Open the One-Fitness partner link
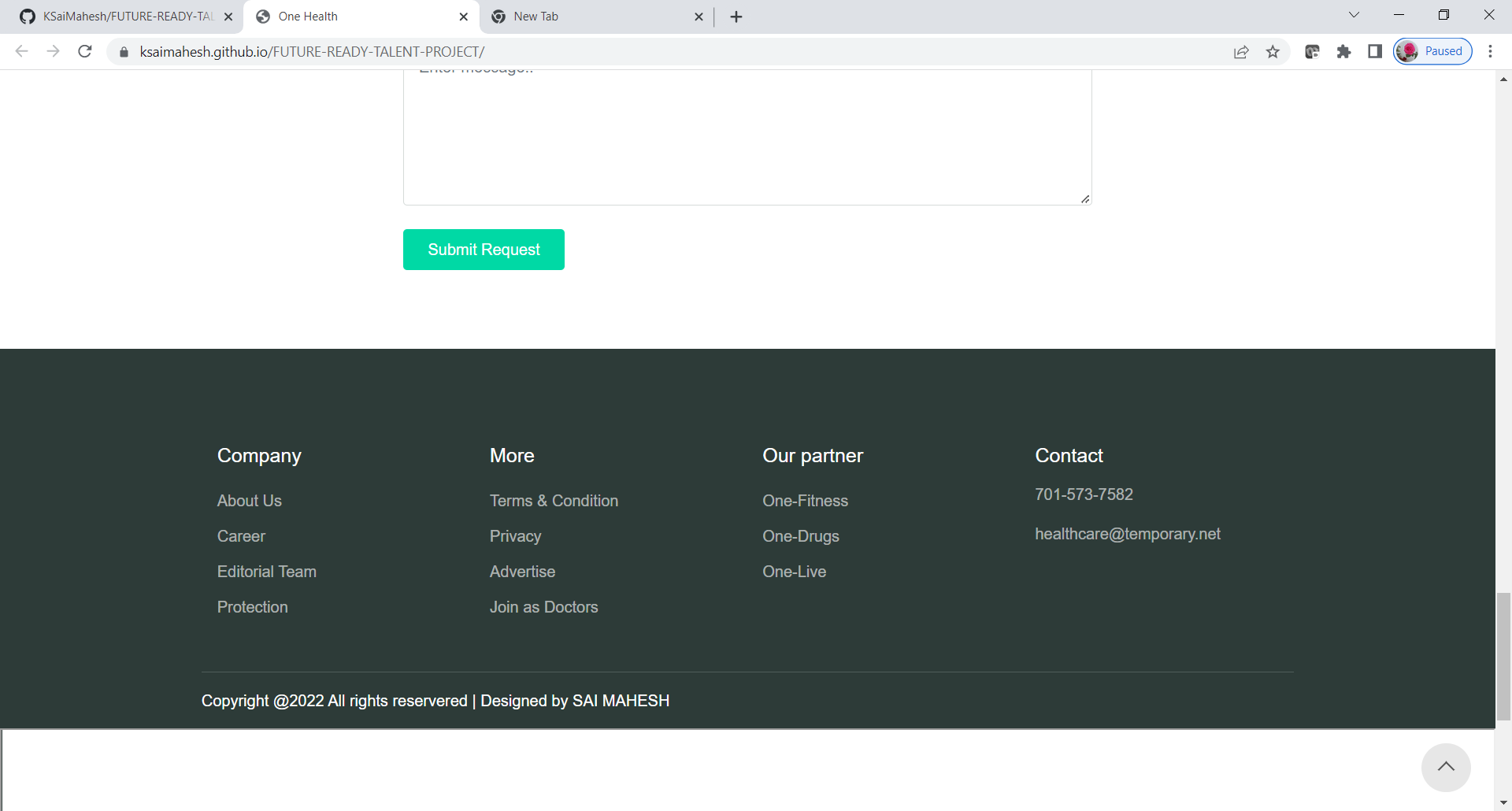Image resolution: width=1512 pixels, height=811 pixels. click(806, 501)
